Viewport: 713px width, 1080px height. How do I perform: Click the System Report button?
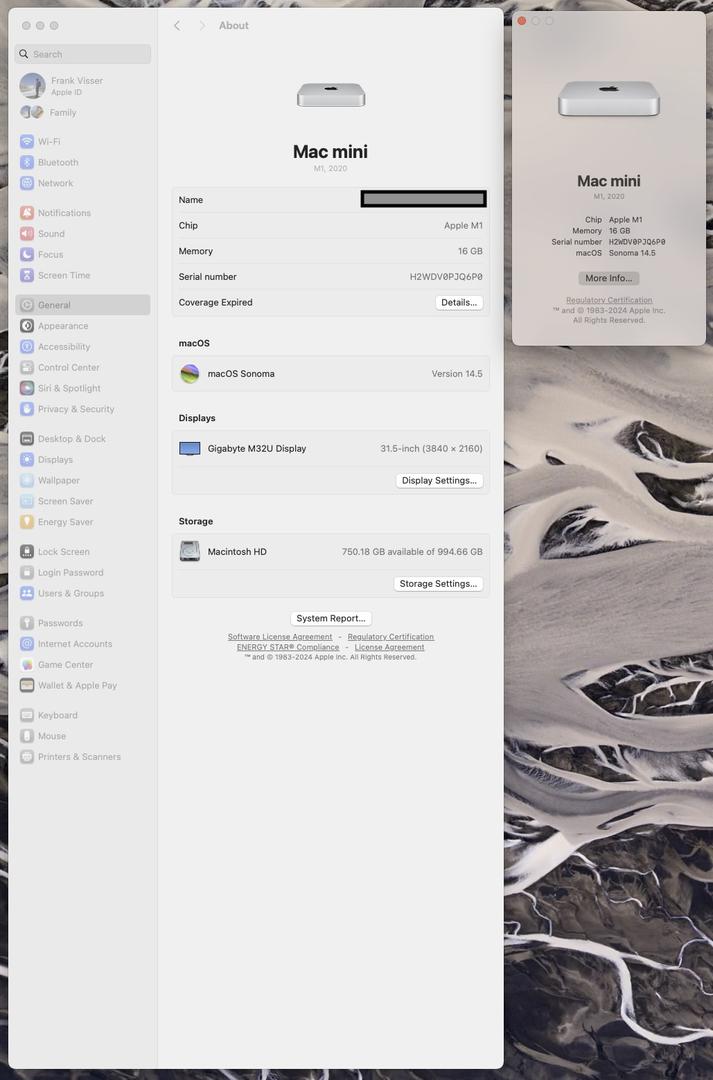coord(331,619)
